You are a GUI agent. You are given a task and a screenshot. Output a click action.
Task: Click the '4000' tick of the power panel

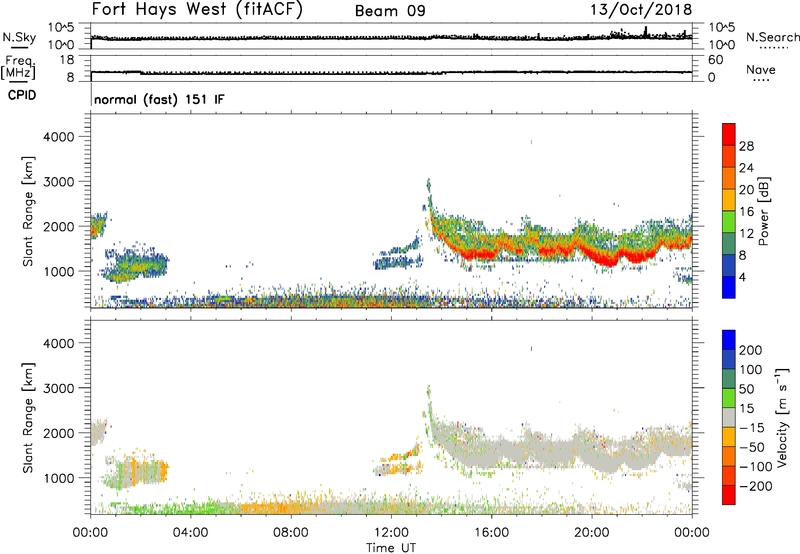click(59, 137)
